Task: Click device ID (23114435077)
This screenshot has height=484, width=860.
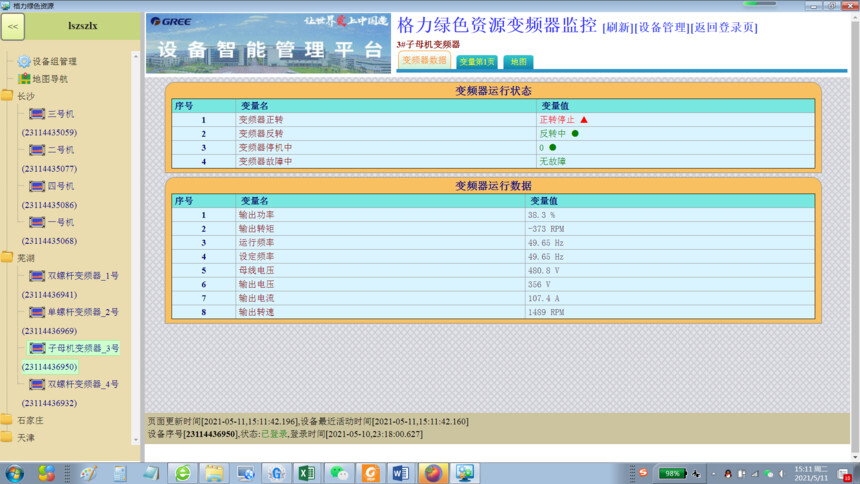Action: coord(49,168)
